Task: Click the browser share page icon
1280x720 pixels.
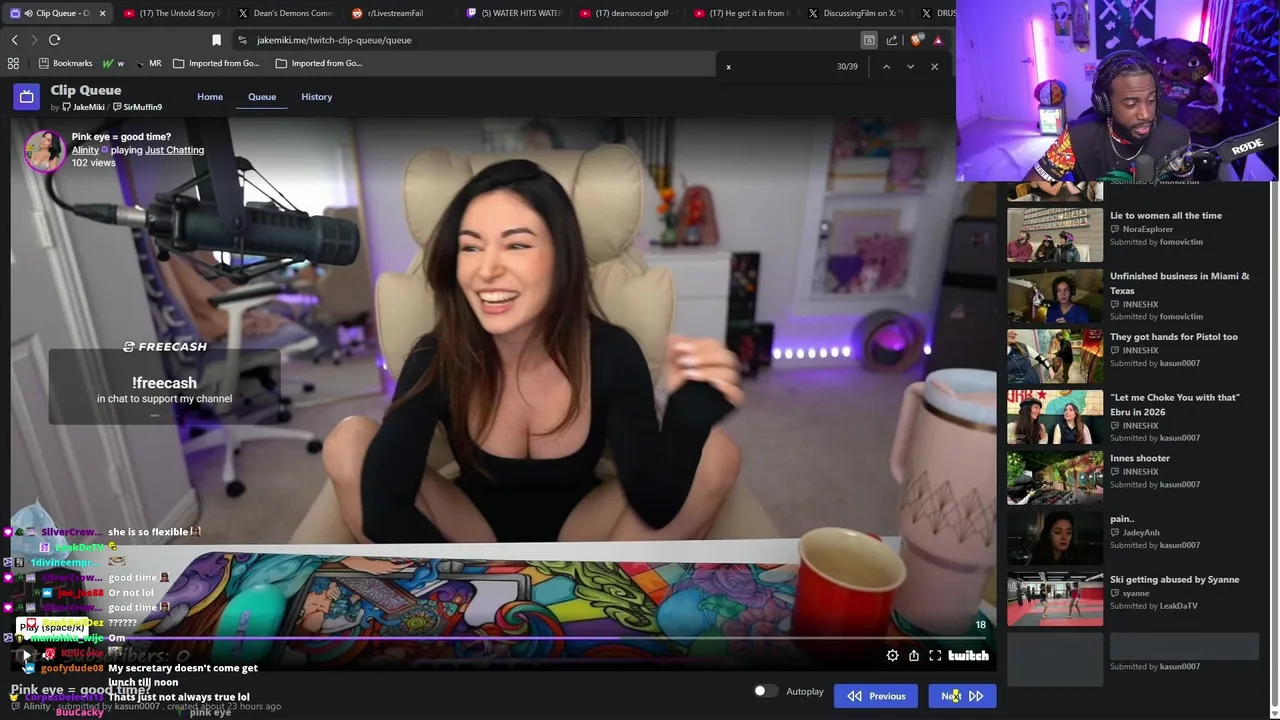Action: [892, 40]
